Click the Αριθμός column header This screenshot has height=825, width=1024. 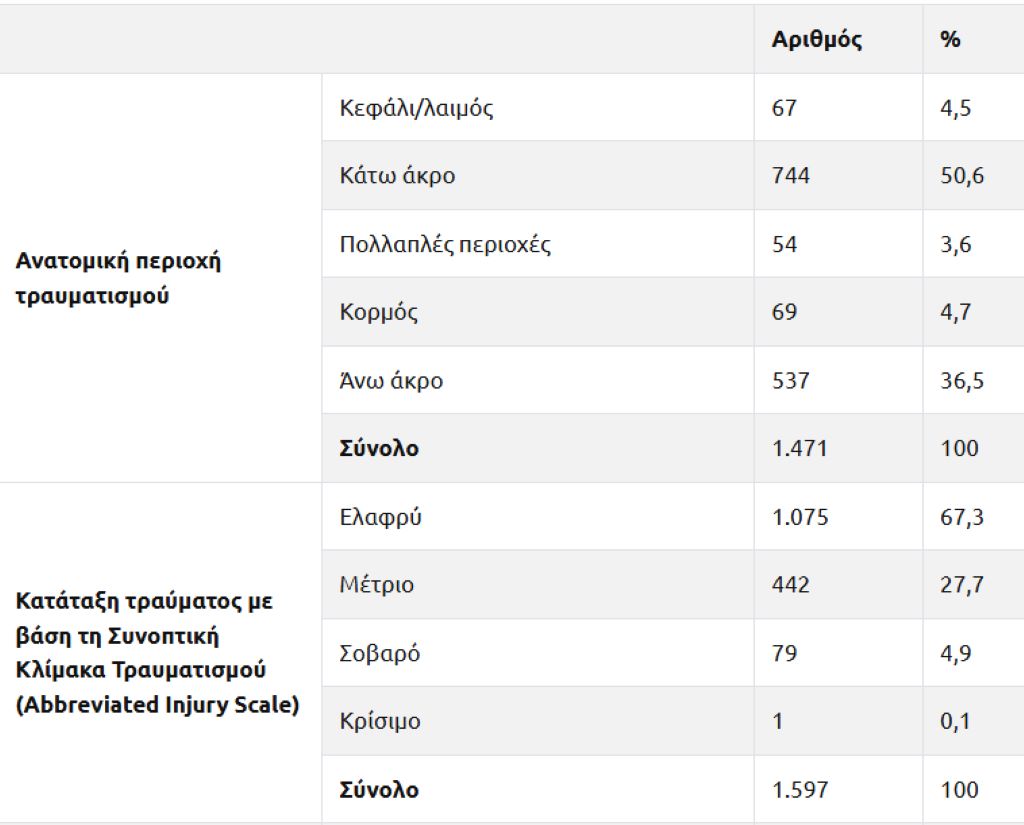pyautogui.click(x=816, y=40)
